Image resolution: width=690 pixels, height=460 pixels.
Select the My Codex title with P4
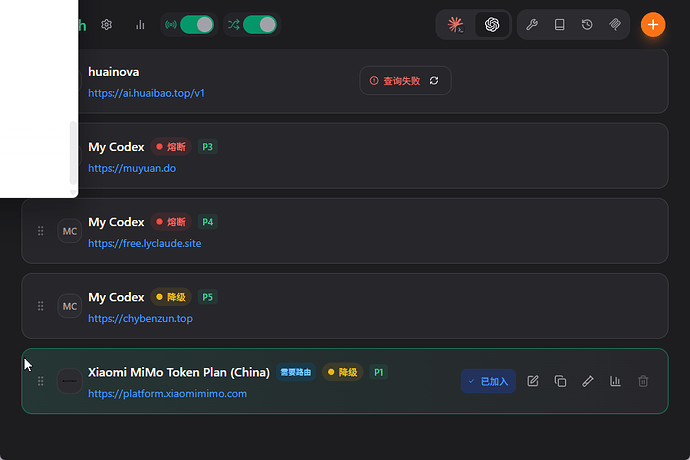coord(116,222)
